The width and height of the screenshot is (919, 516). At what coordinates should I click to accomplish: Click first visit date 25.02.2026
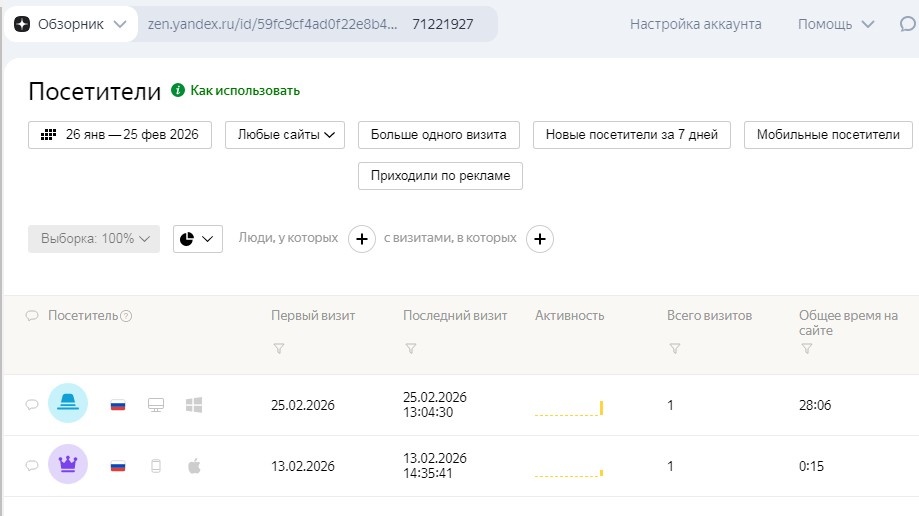pyautogui.click(x=302, y=405)
